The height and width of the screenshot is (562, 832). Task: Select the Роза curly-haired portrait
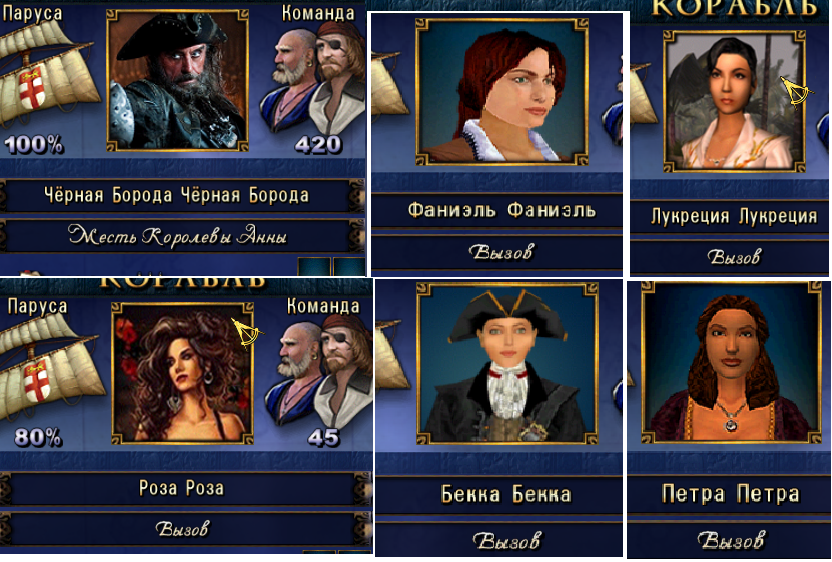183,373
